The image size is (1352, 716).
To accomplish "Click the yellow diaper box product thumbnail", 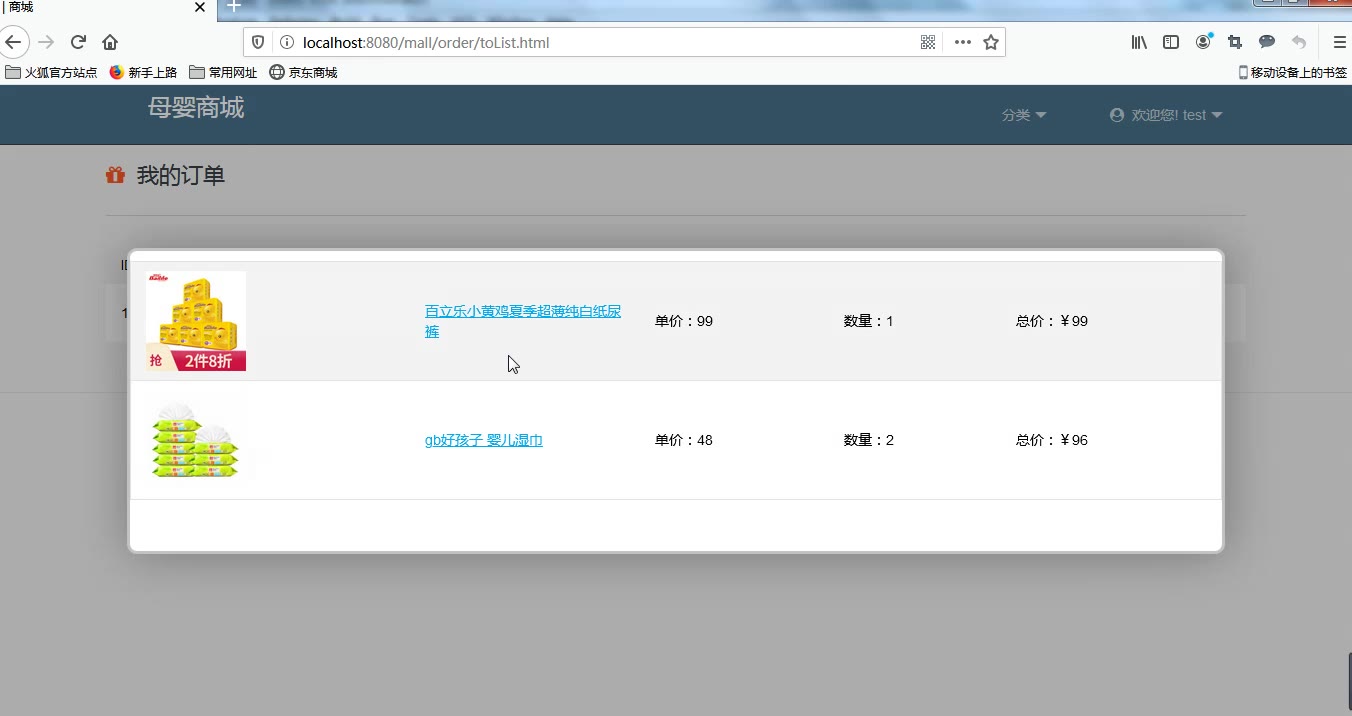I will point(196,321).
